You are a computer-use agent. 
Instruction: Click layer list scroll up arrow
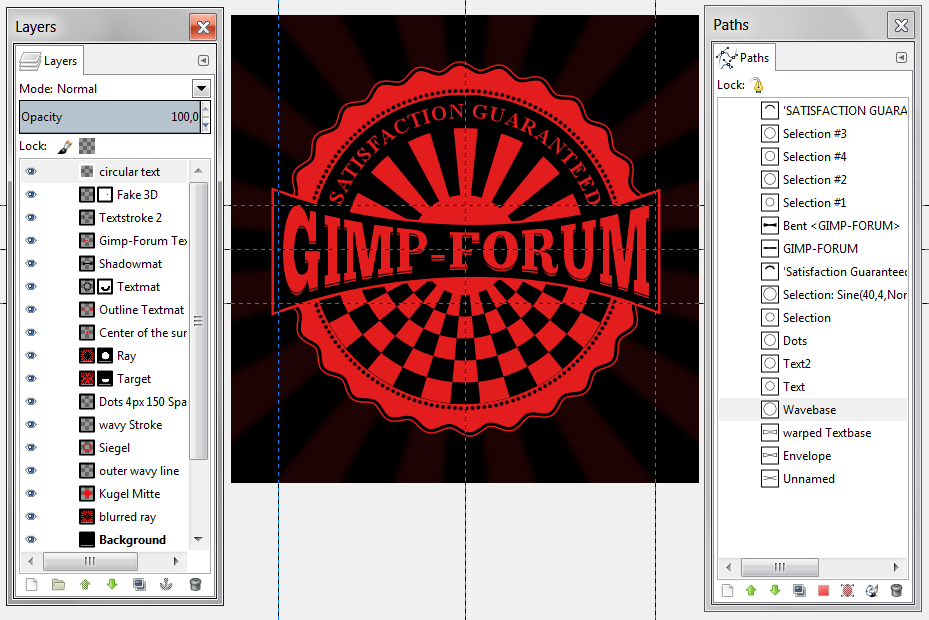point(198,171)
